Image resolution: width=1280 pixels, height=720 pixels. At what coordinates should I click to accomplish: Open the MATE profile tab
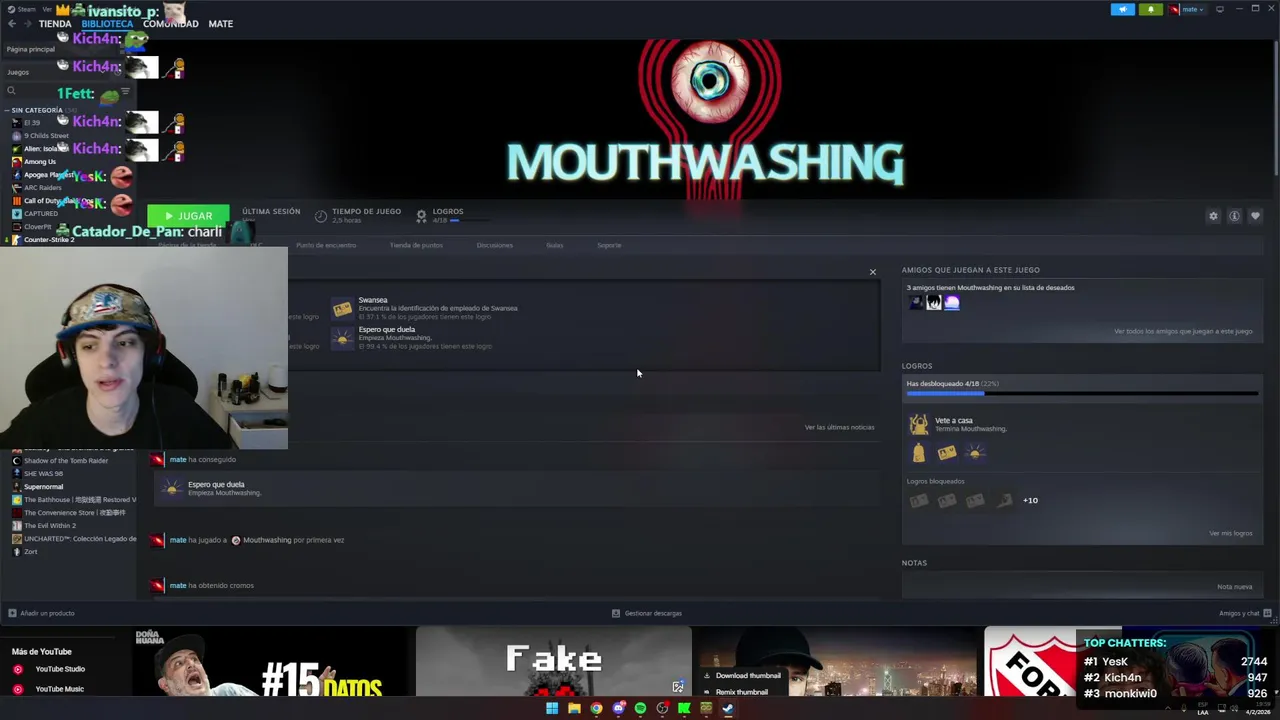tap(220, 24)
